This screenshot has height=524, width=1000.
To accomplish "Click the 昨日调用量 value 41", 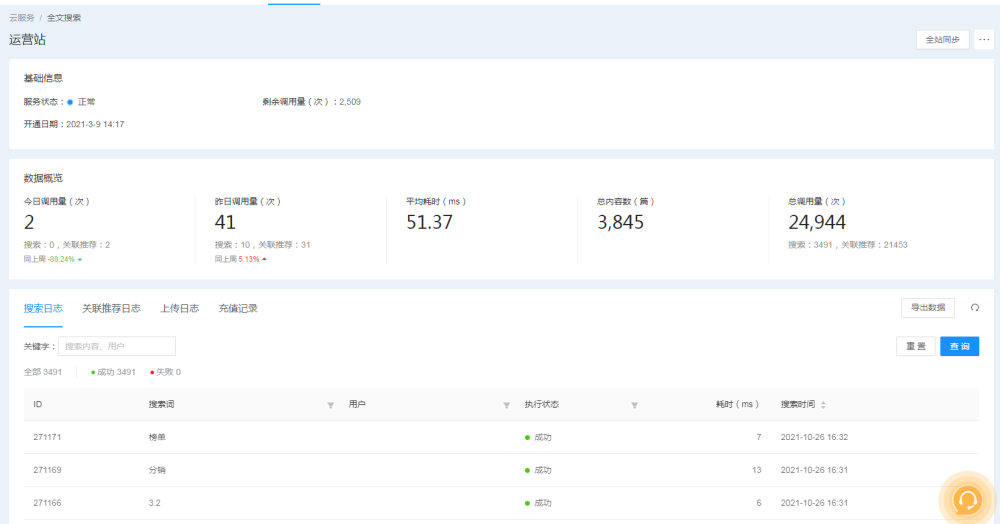I will tap(225, 222).
